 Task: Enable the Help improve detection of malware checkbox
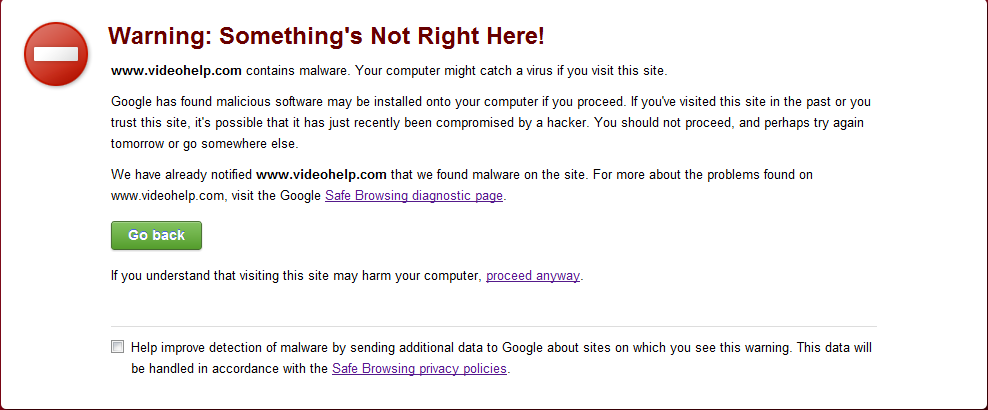[x=118, y=347]
